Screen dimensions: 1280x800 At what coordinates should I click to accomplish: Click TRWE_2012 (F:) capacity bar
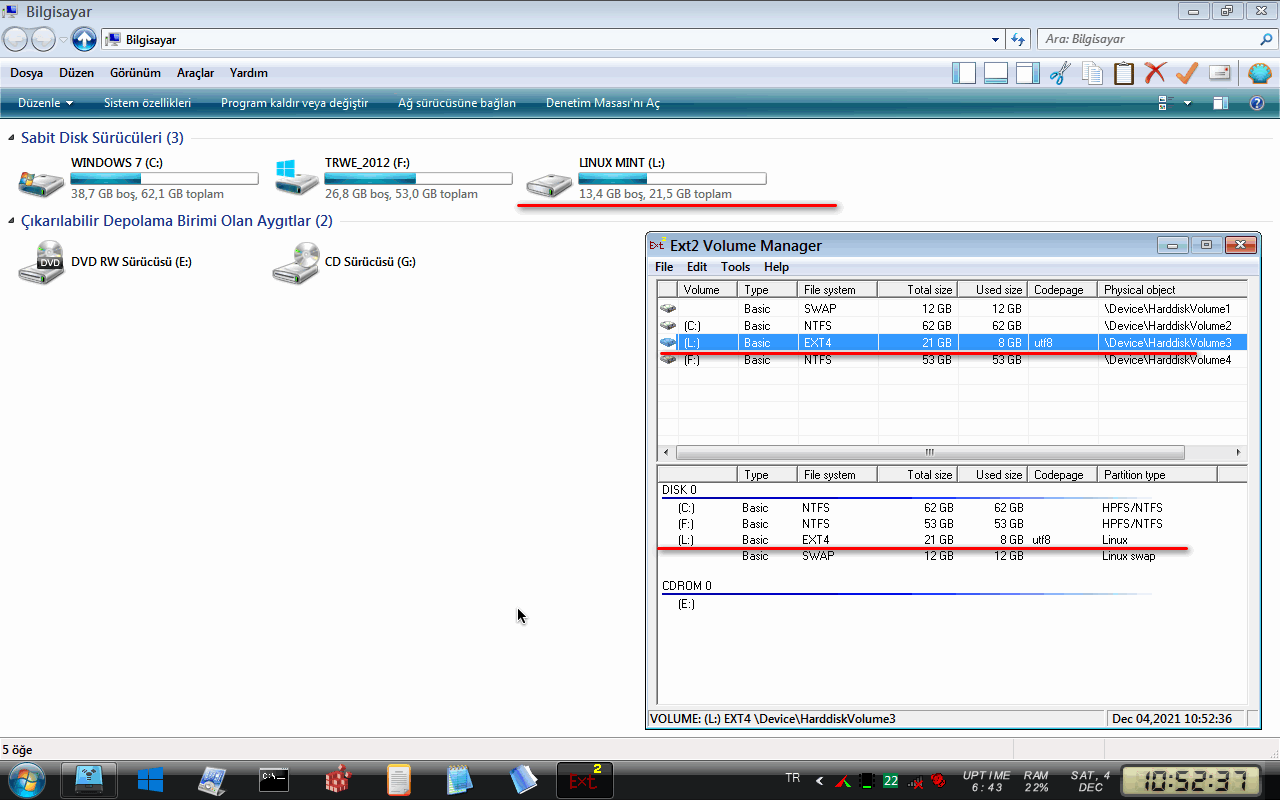(x=419, y=179)
